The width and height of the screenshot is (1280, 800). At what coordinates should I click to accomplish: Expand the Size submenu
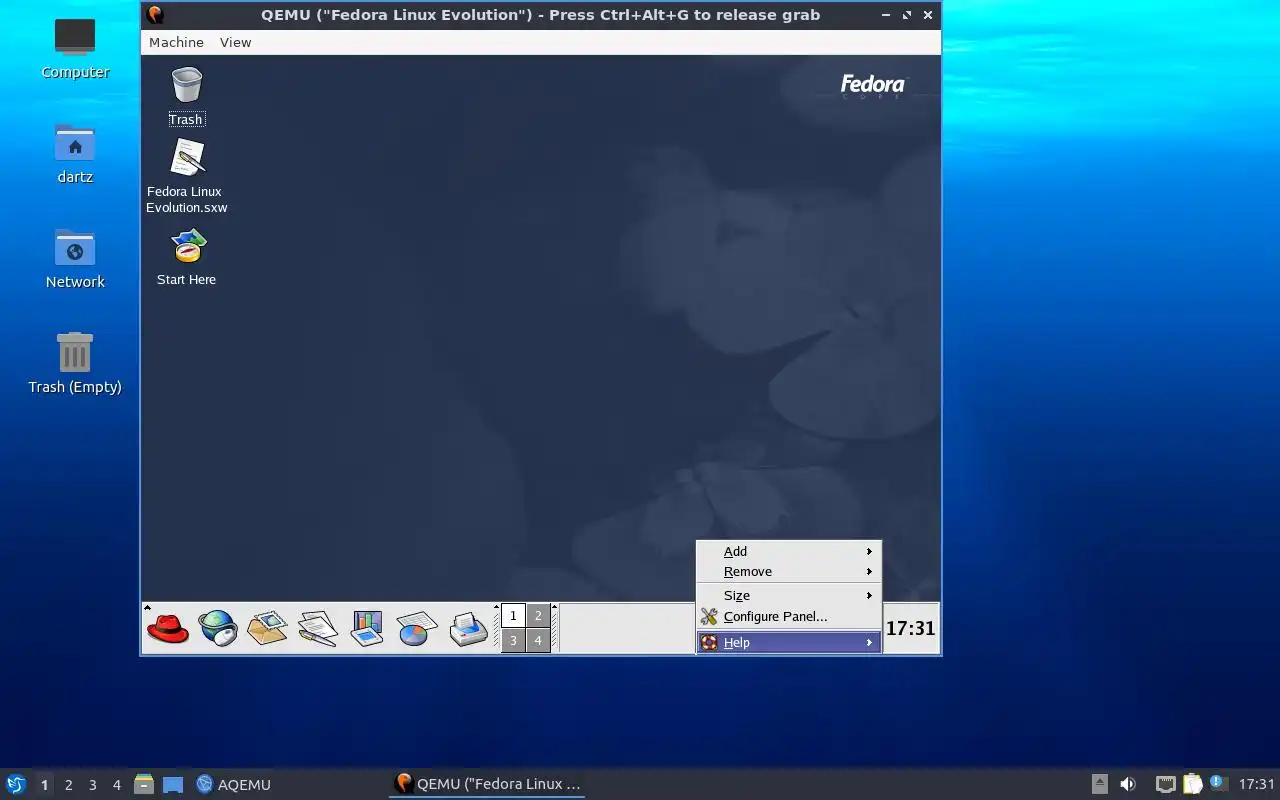788,595
